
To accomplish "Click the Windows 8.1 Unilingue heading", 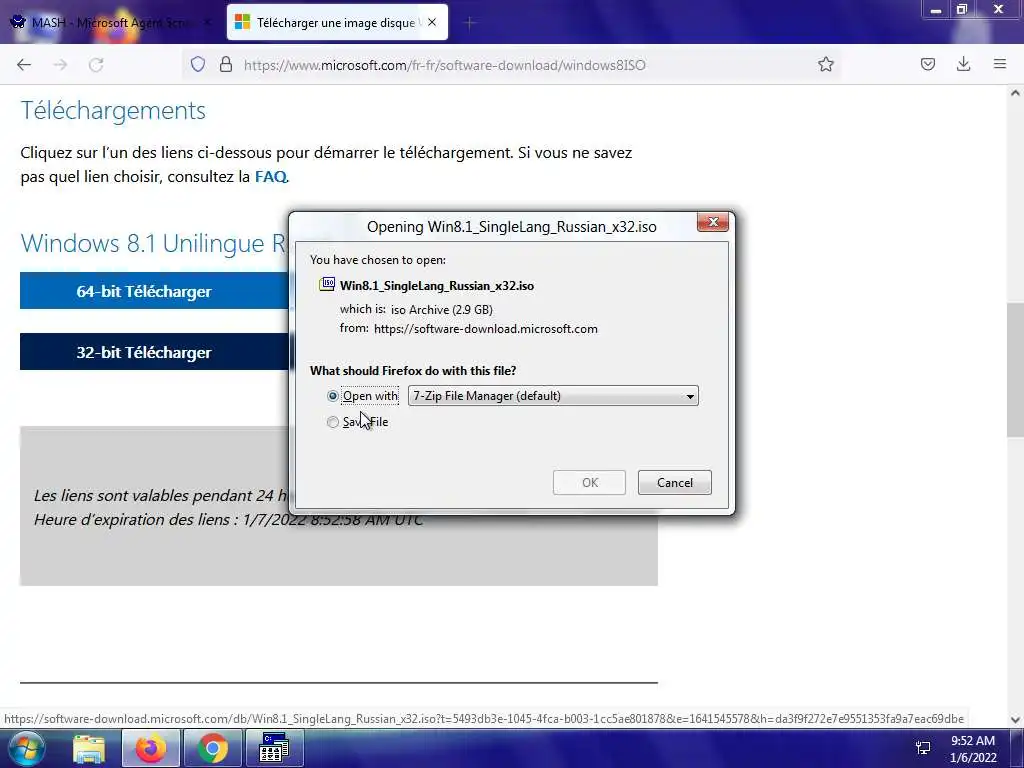I will pyautogui.click(x=153, y=243).
